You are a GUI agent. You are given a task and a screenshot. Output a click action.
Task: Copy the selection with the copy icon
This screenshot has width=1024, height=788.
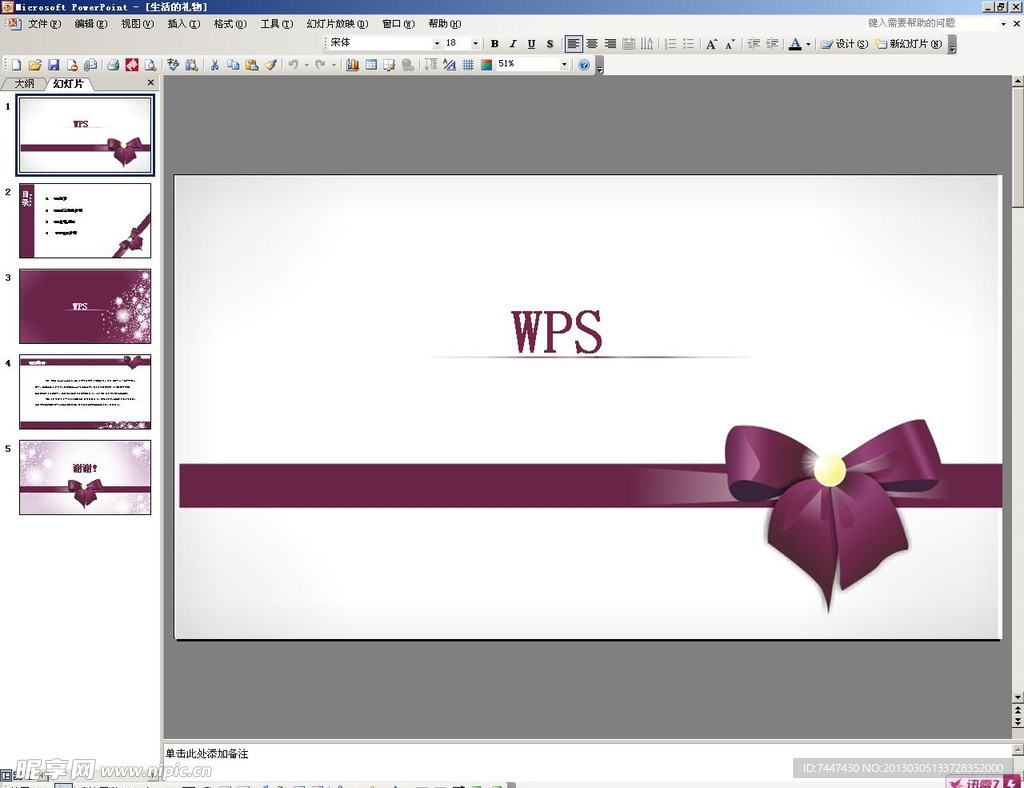[233, 65]
